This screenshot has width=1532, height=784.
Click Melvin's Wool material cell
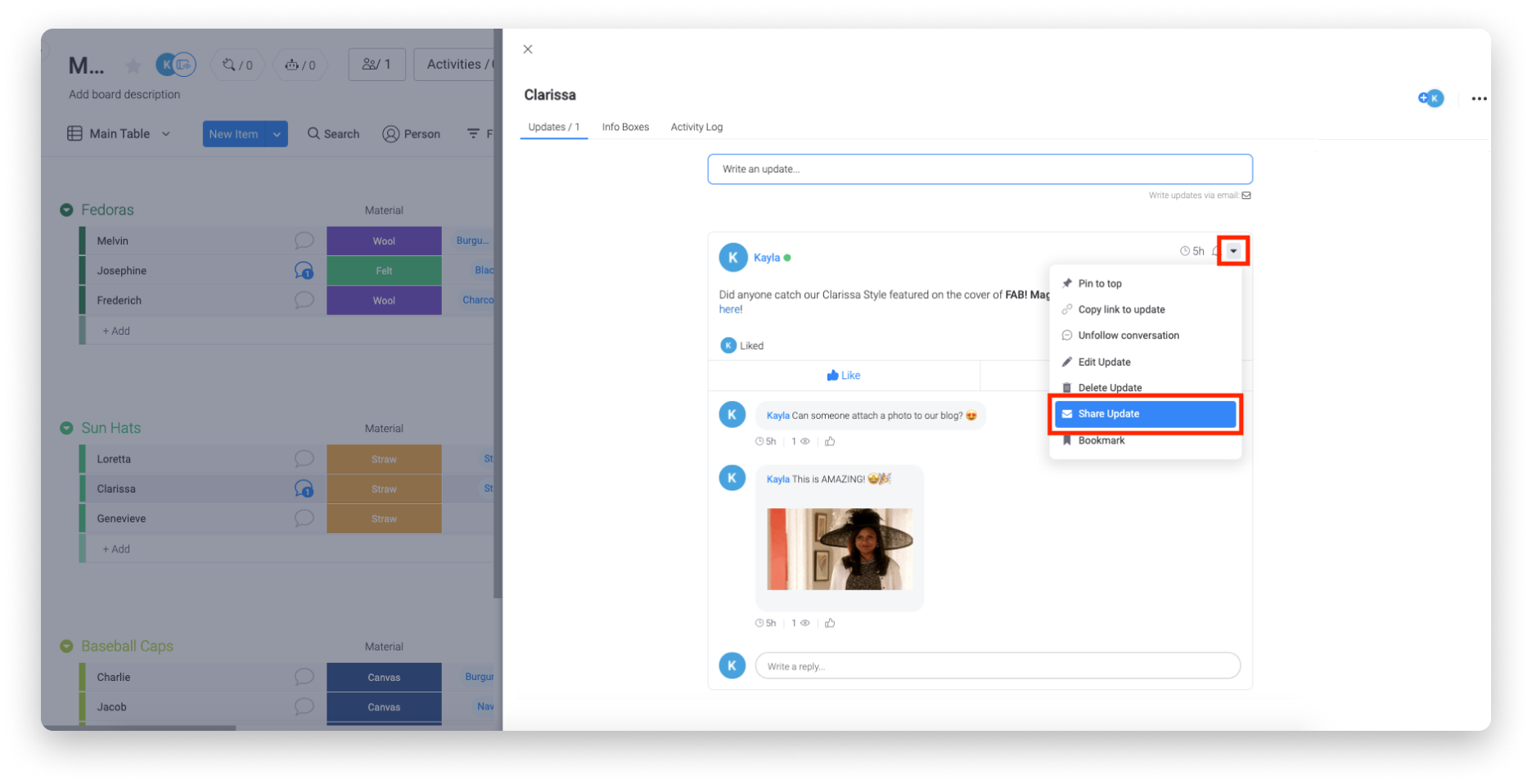tap(384, 241)
